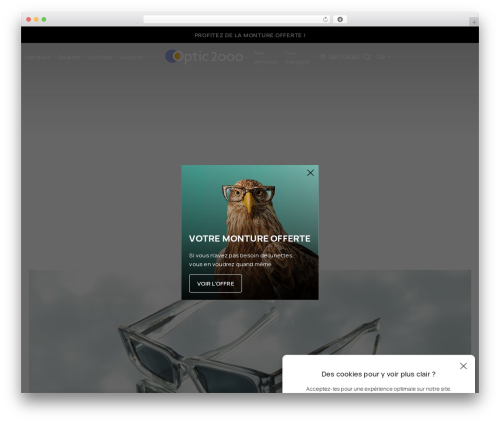The height and width of the screenshot is (423, 500).
Task: Click the VOTRE MONTURE OFFERTE heading
Action: [x=250, y=239]
